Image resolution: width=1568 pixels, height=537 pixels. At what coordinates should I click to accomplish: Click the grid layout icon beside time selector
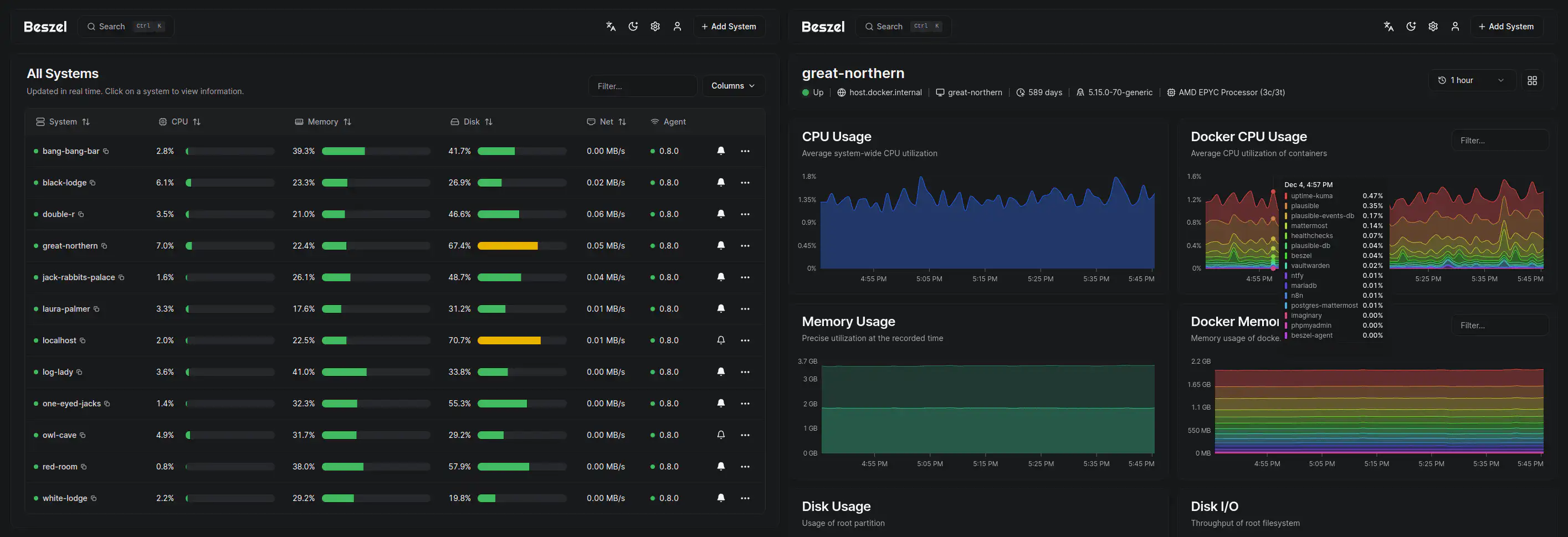[1533, 80]
